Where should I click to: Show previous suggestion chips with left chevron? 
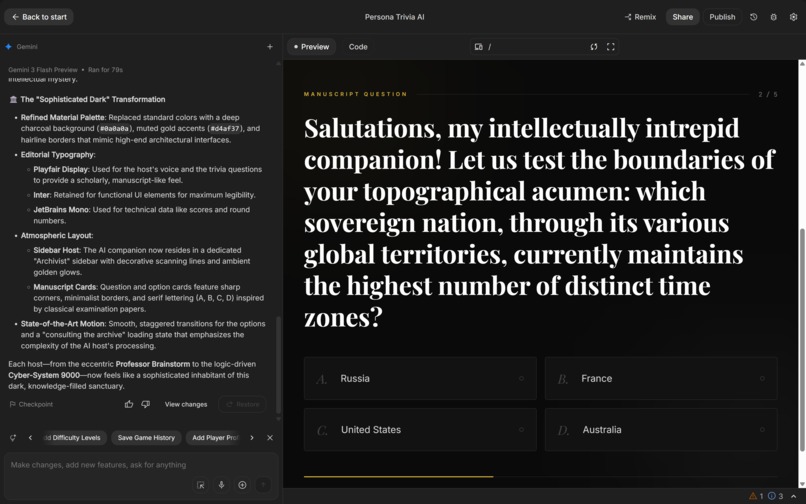point(30,438)
